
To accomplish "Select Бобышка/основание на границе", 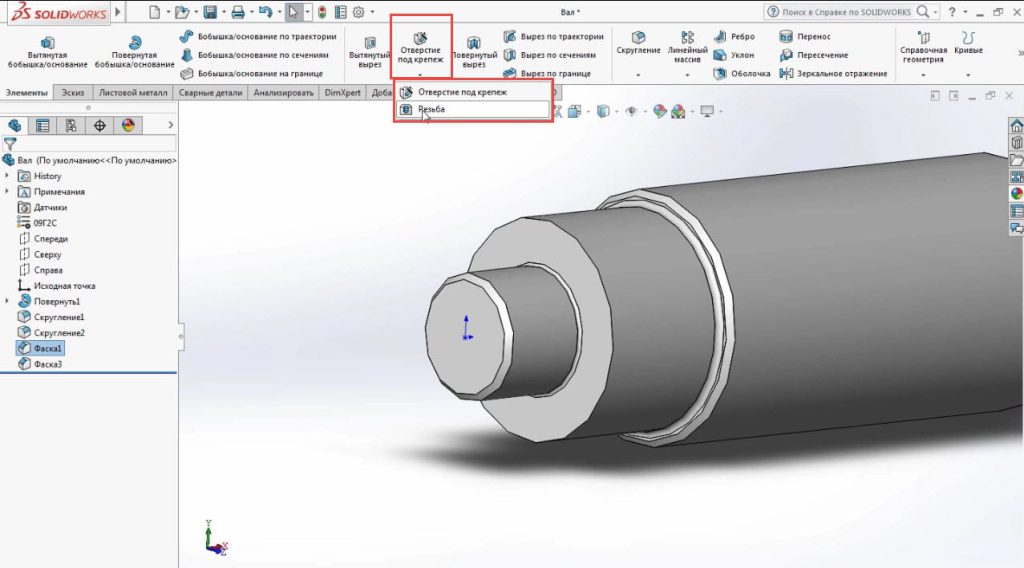I will pyautogui.click(x=252, y=73).
